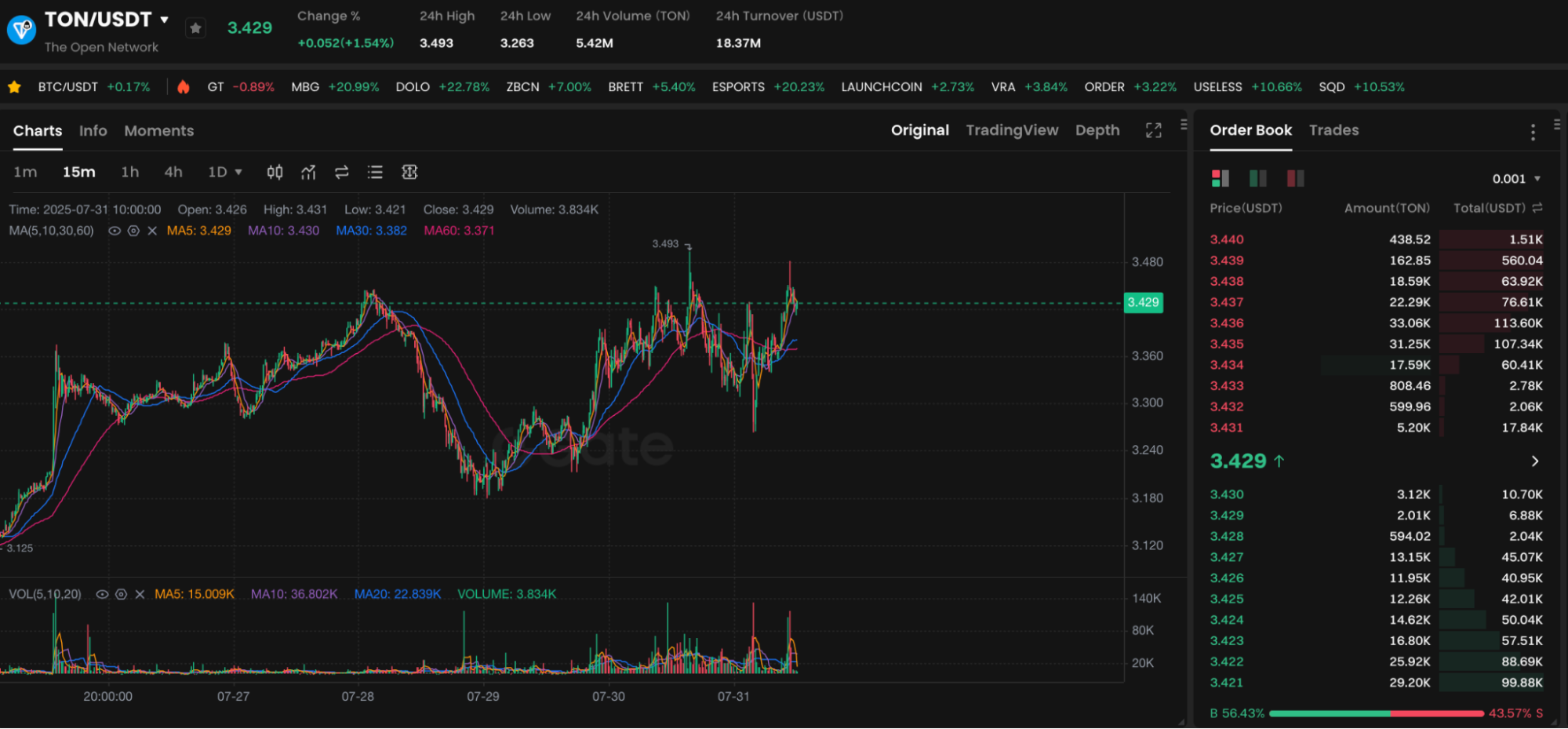This screenshot has width=1568, height=729.
Task: Select the ask price 3.436 row
Action: [x=1377, y=323]
